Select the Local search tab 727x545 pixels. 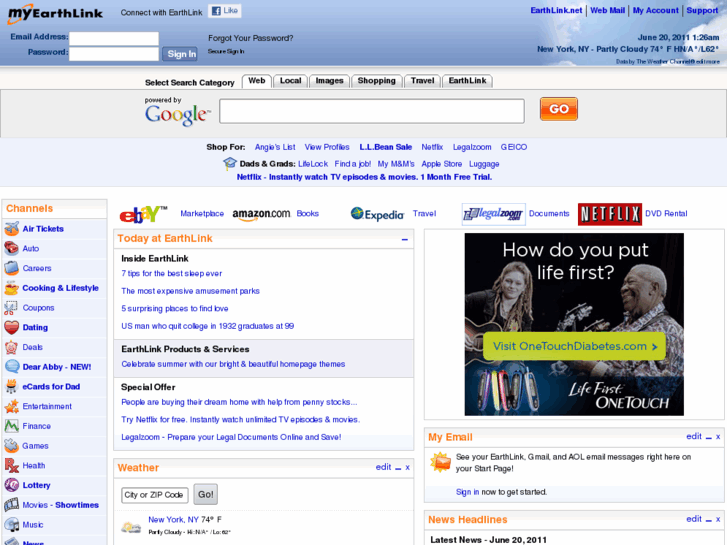point(290,81)
